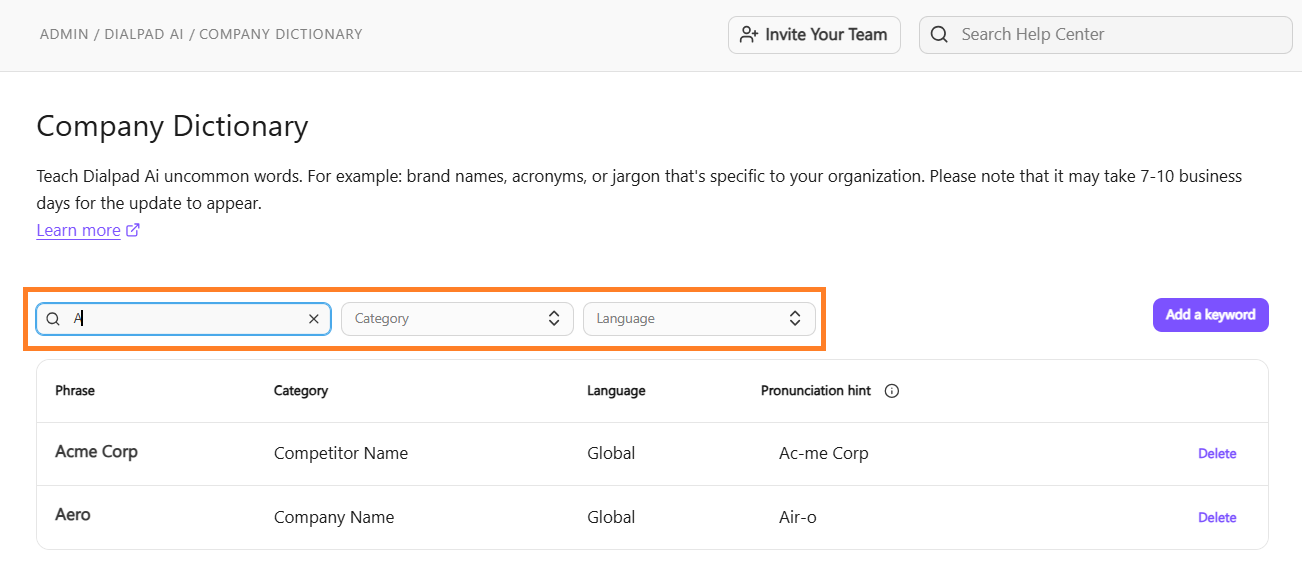Viewport: 1302px width, 564px height.
Task: Click the Category column header
Action: pos(301,391)
